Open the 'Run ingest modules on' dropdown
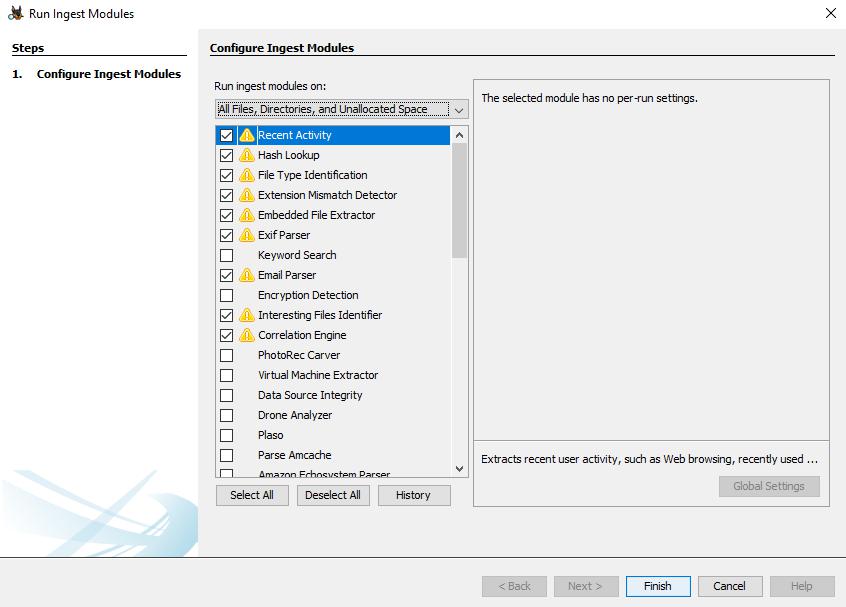The image size is (846, 607). tap(341, 109)
